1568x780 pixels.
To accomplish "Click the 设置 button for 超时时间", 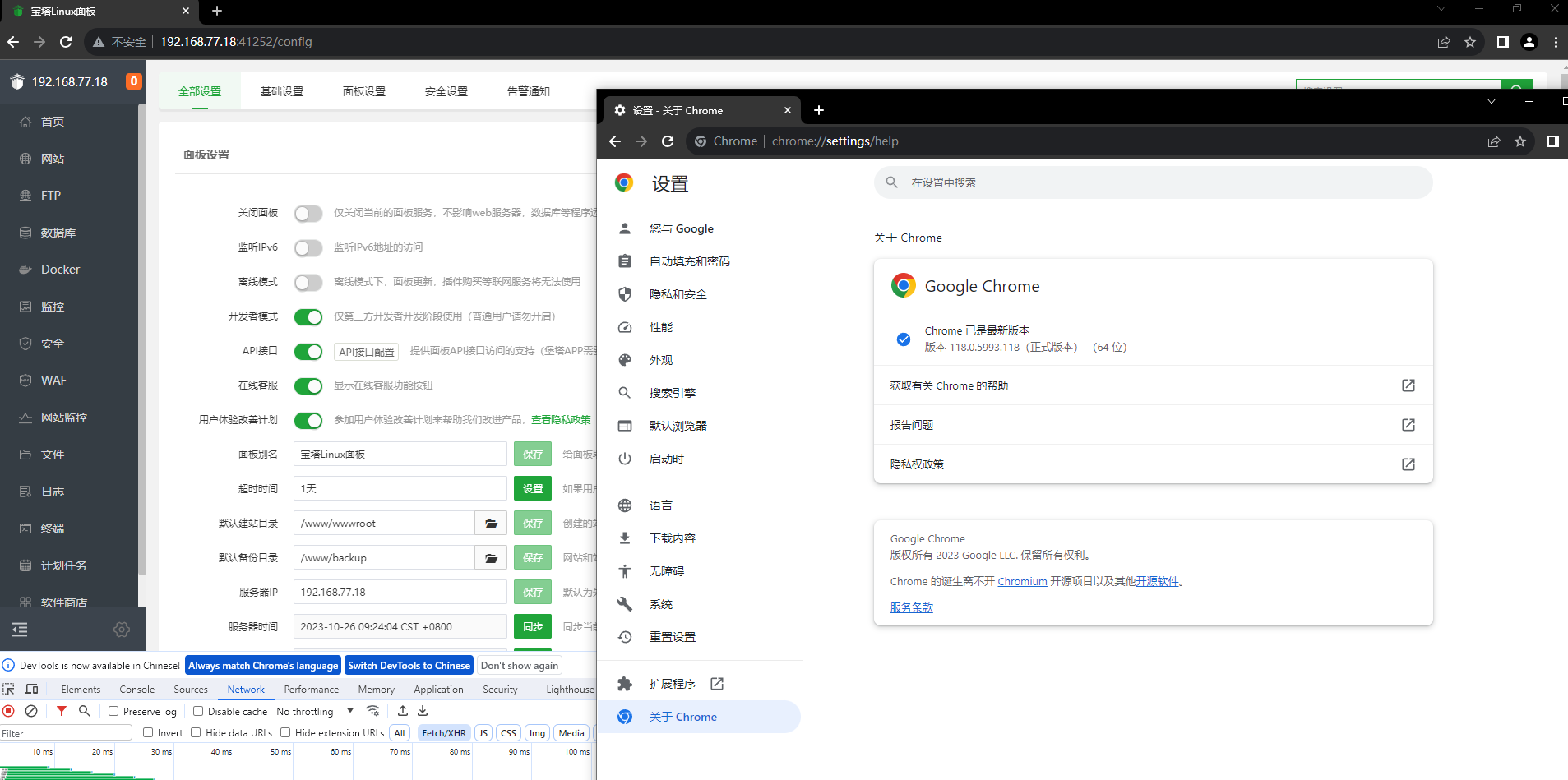I will (533, 488).
